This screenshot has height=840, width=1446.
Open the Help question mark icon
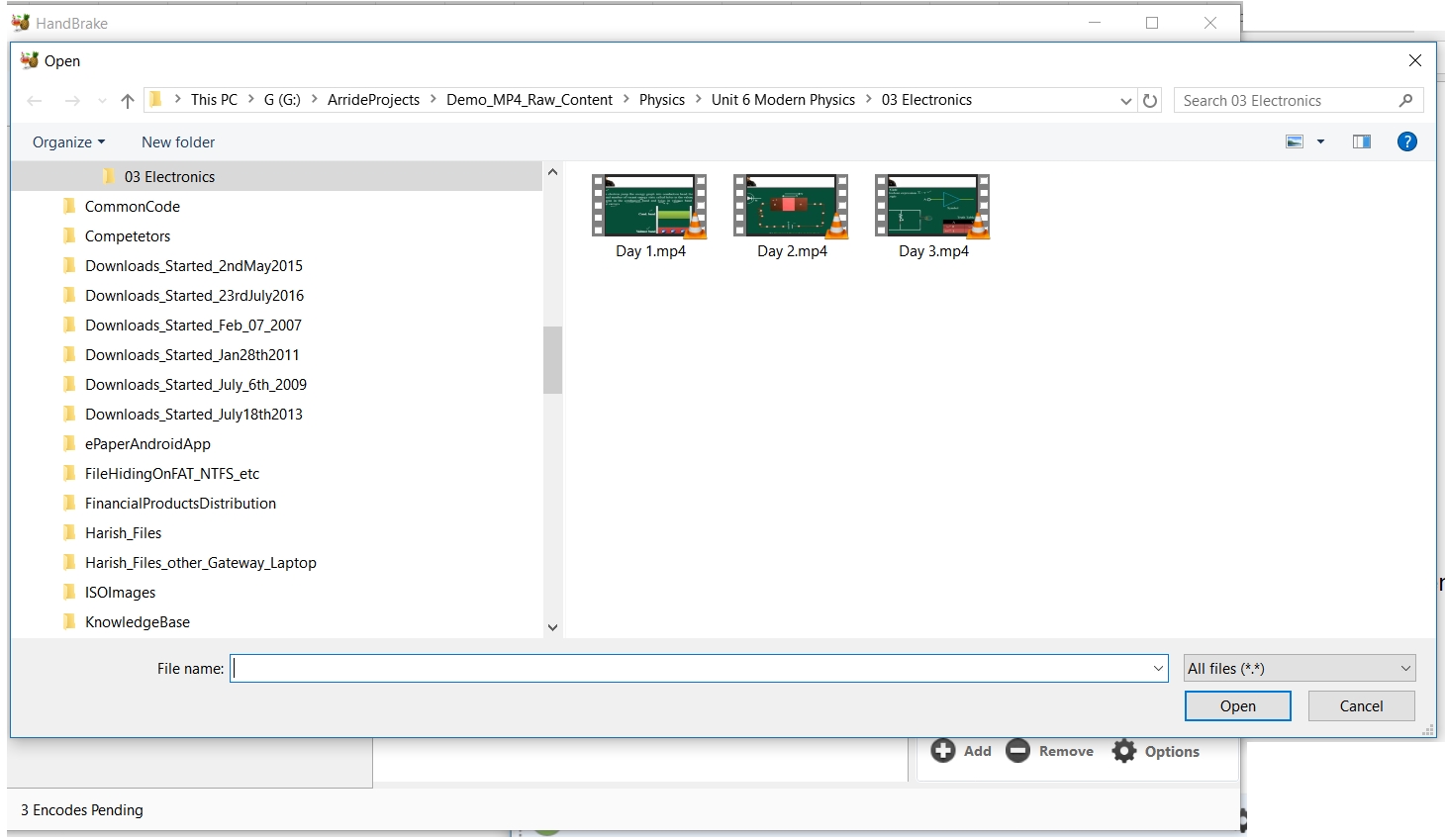(x=1406, y=141)
